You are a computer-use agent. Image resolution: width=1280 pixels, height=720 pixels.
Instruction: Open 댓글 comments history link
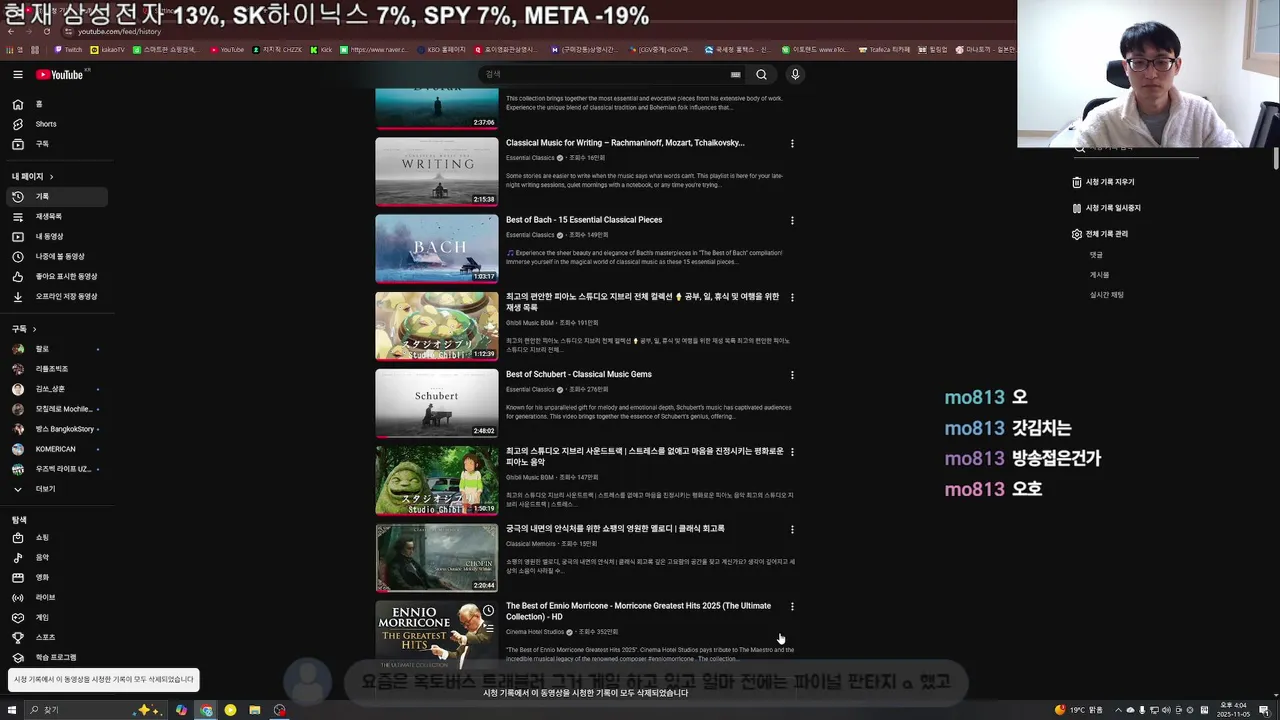[x=1096, y=255]
